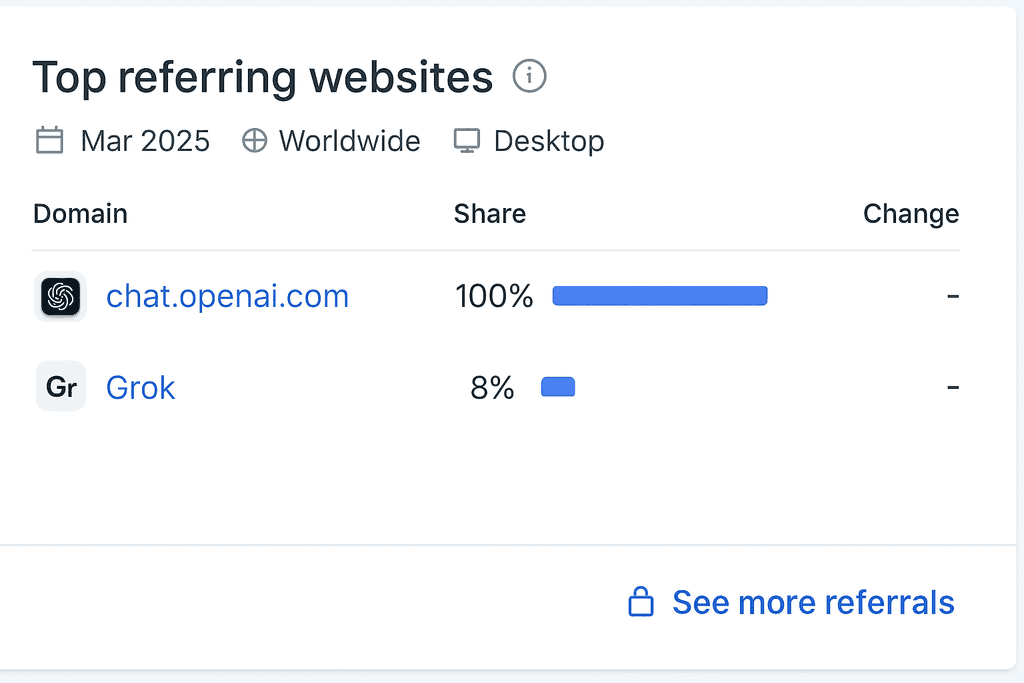This screenshot has width=1024, height=683.
Task: Select See more referrals link
Action: (x=813, y=602)
